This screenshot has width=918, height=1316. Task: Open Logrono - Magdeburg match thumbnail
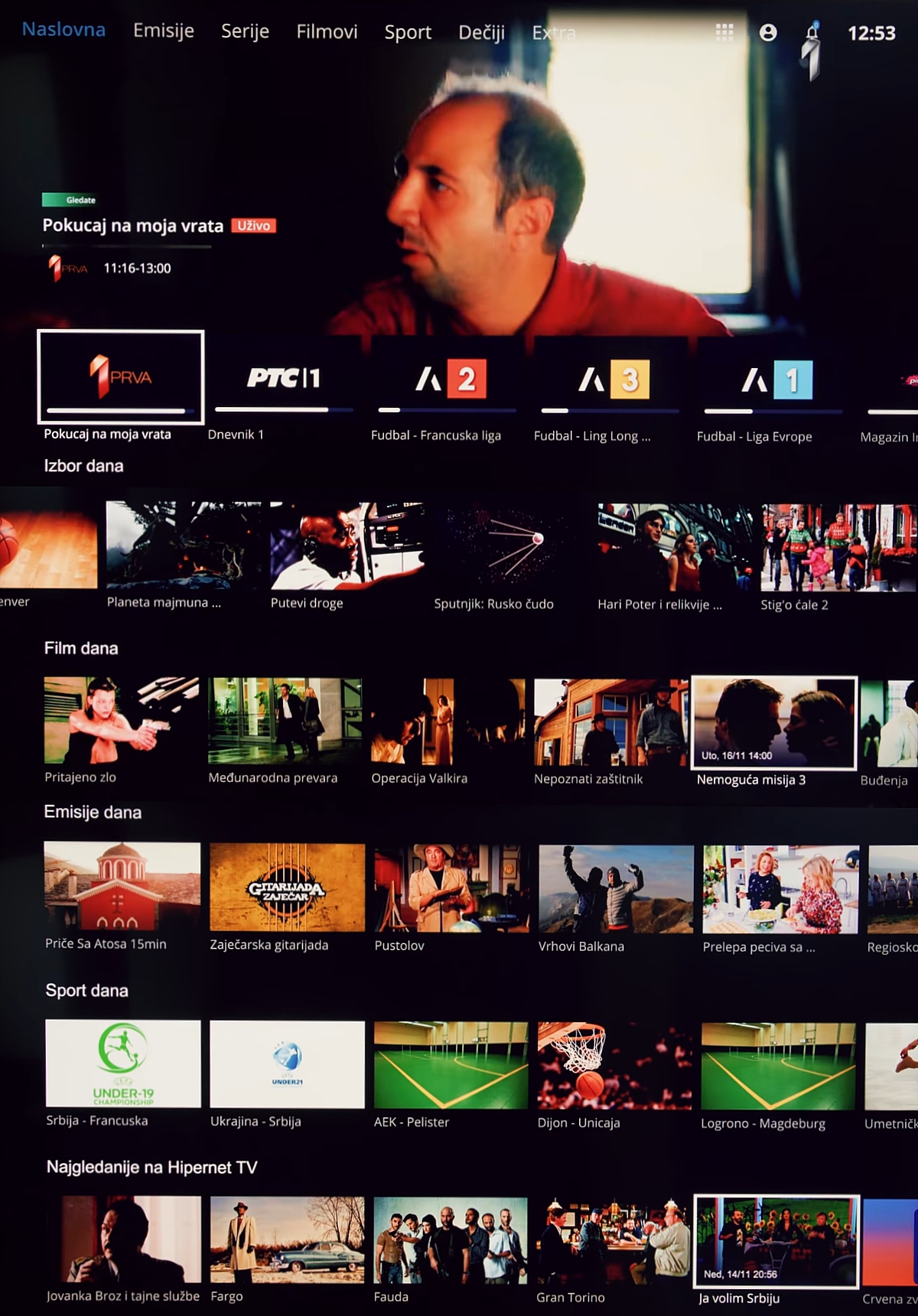tap(778, 1067)
